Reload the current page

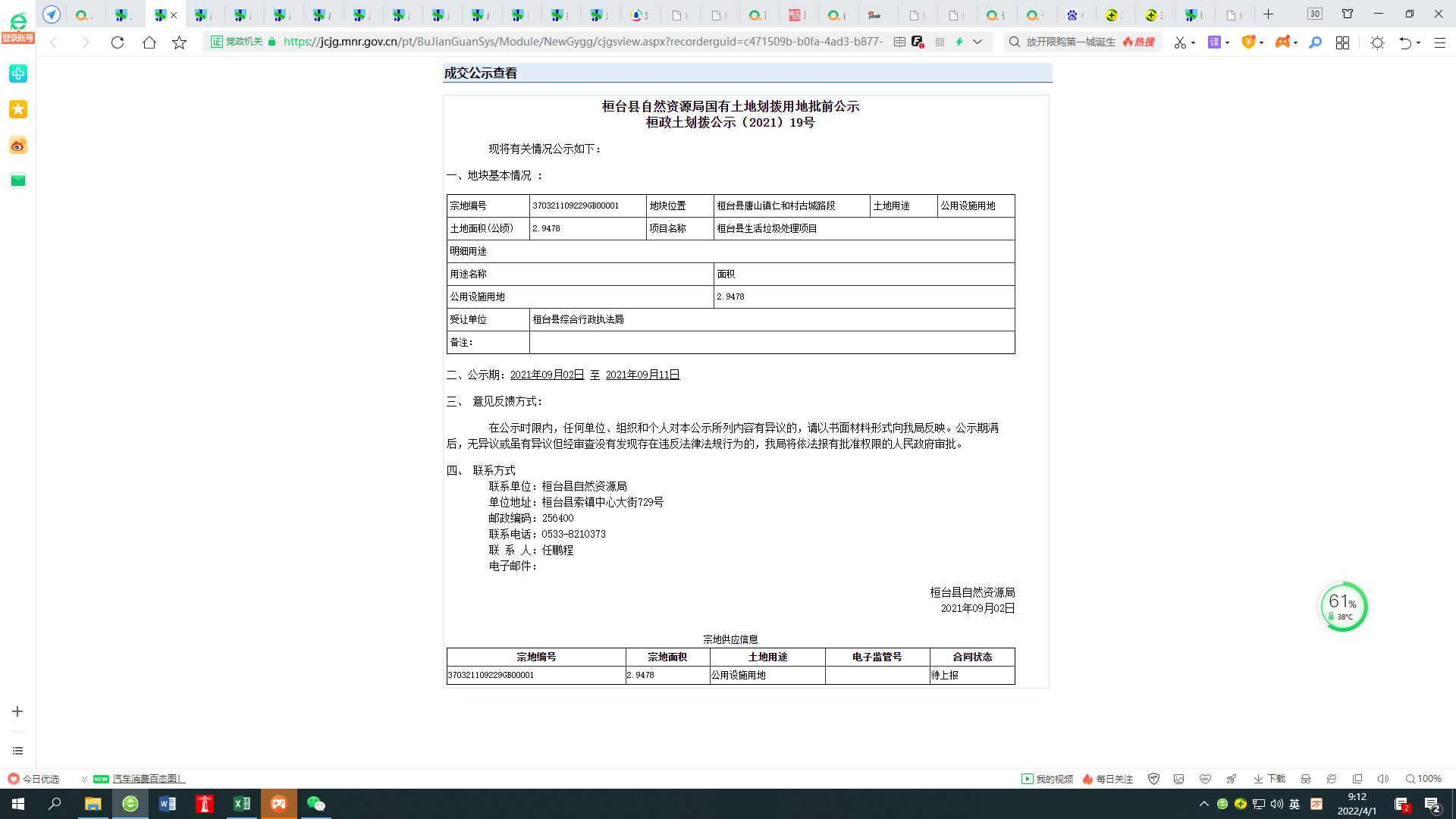118,42
